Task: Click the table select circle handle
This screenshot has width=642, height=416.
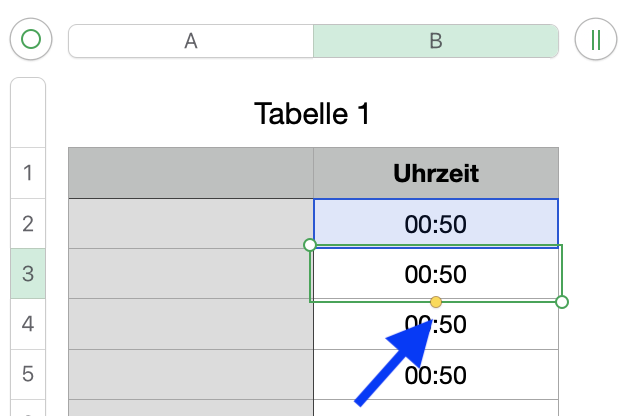Action: point(31,40)
